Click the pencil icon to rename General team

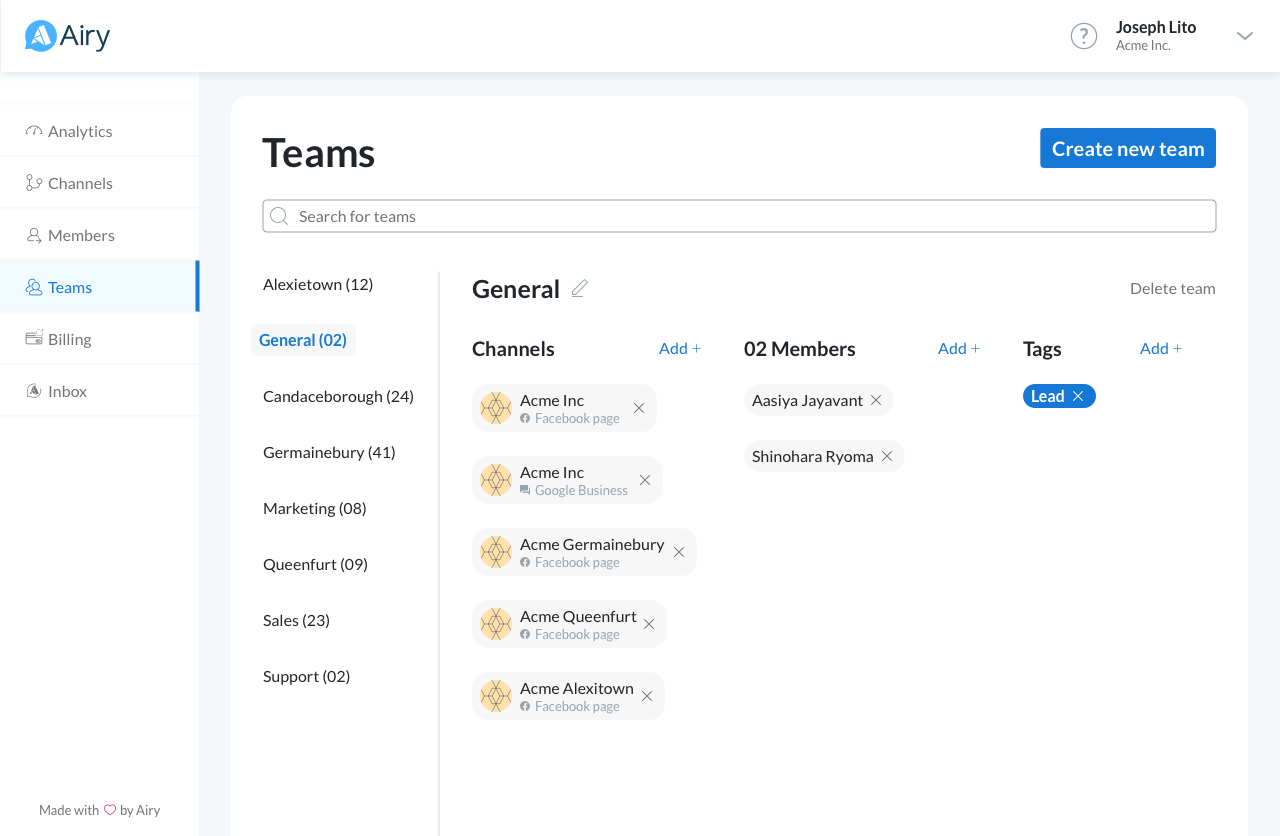click(x=580, y=289)
